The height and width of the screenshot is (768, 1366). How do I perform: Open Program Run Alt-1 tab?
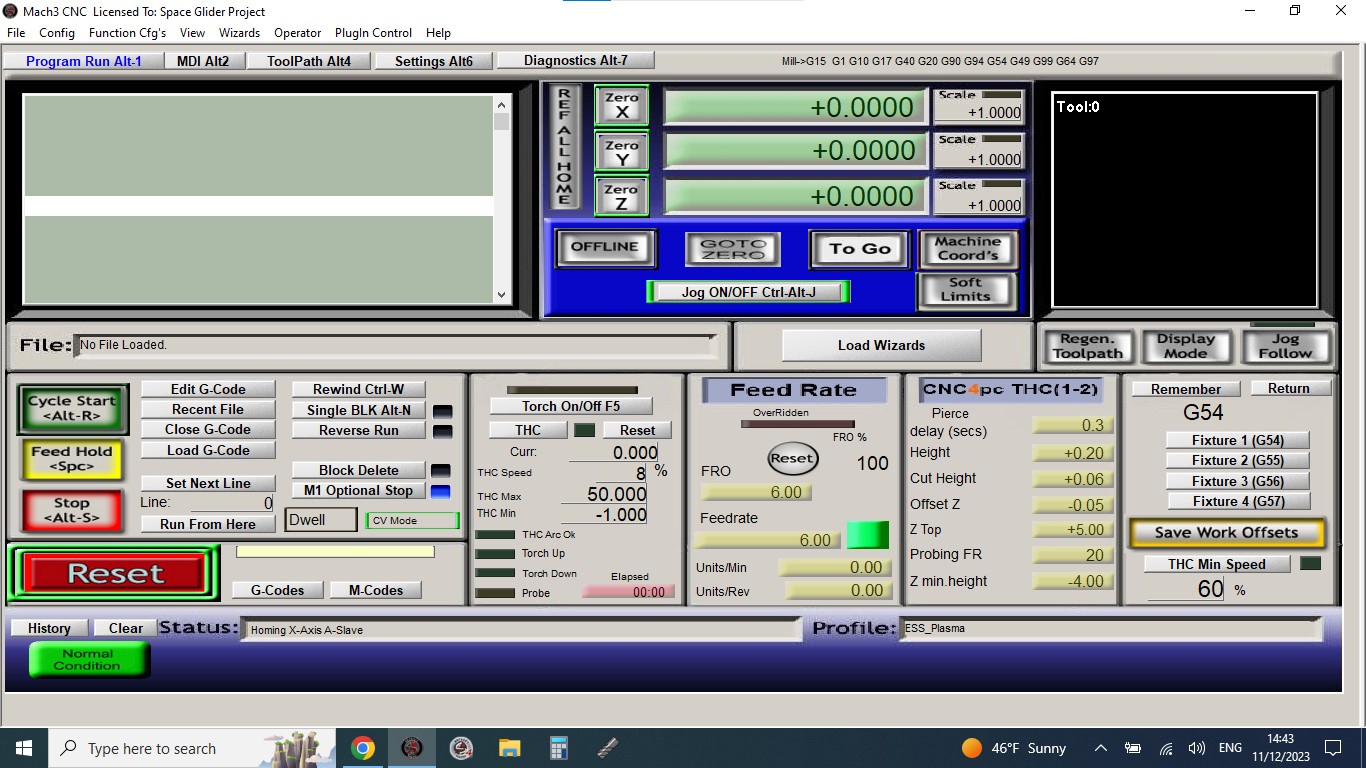tap(84, 61)
